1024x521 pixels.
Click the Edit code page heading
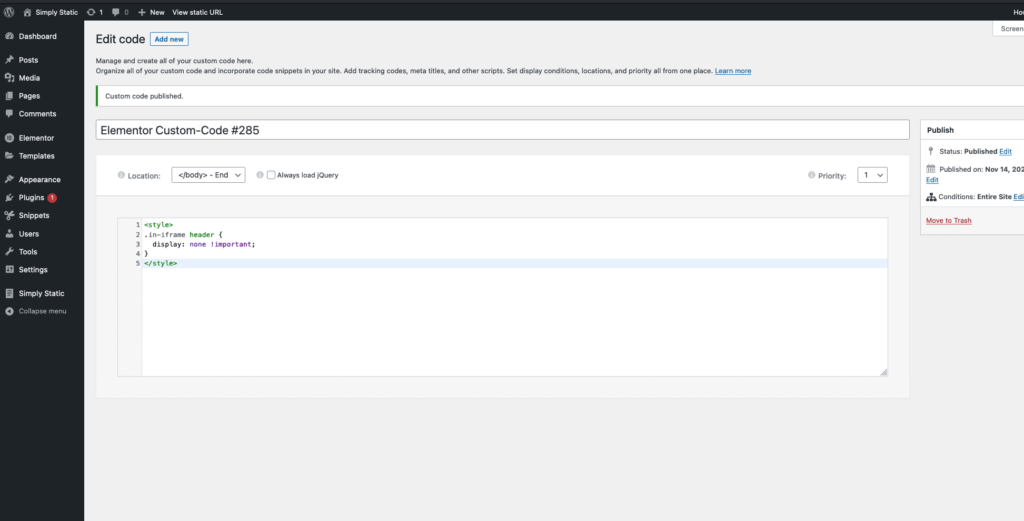pyautogui.click(x=120, y=39)
